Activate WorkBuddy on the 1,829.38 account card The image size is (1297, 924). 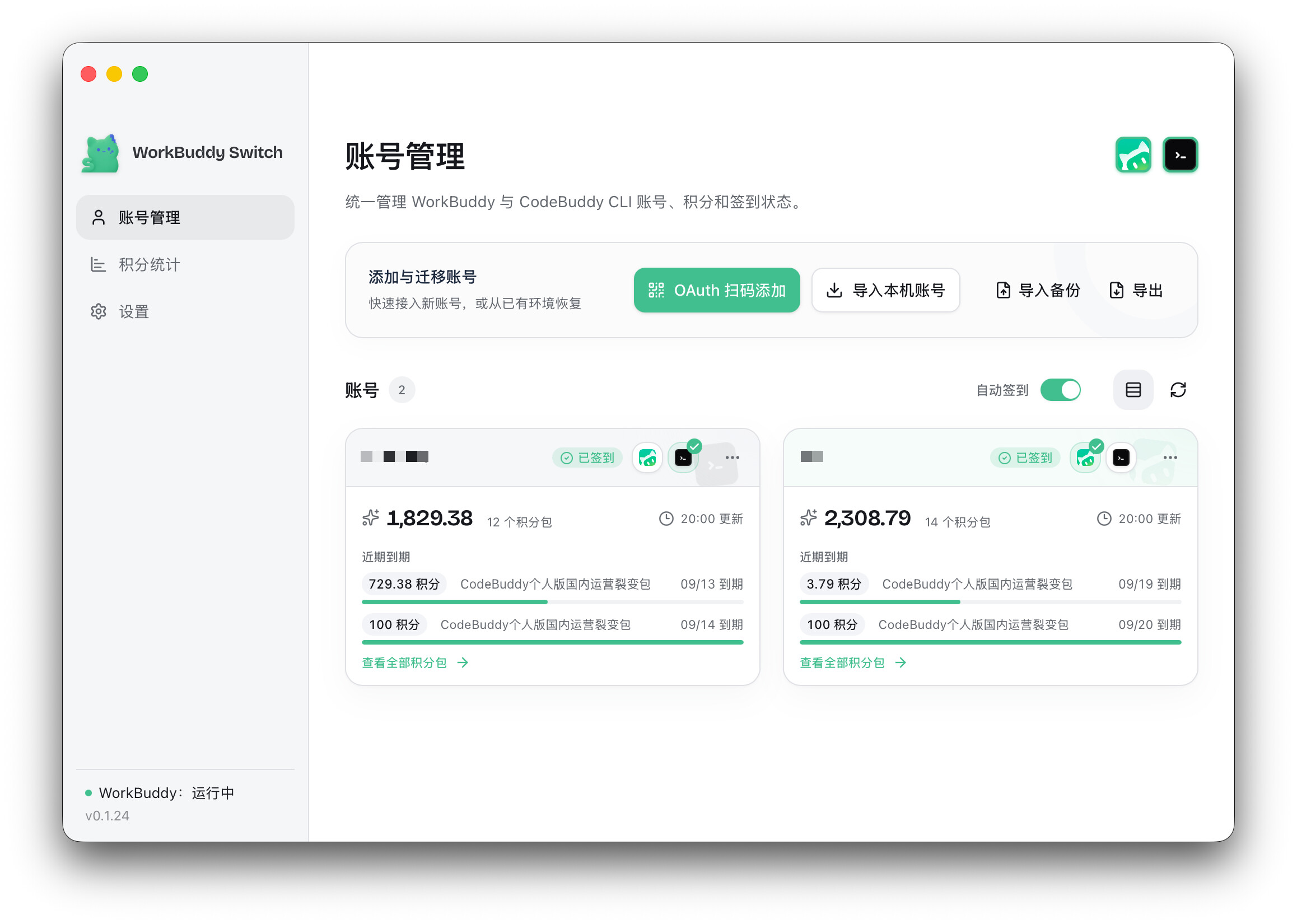647,458
